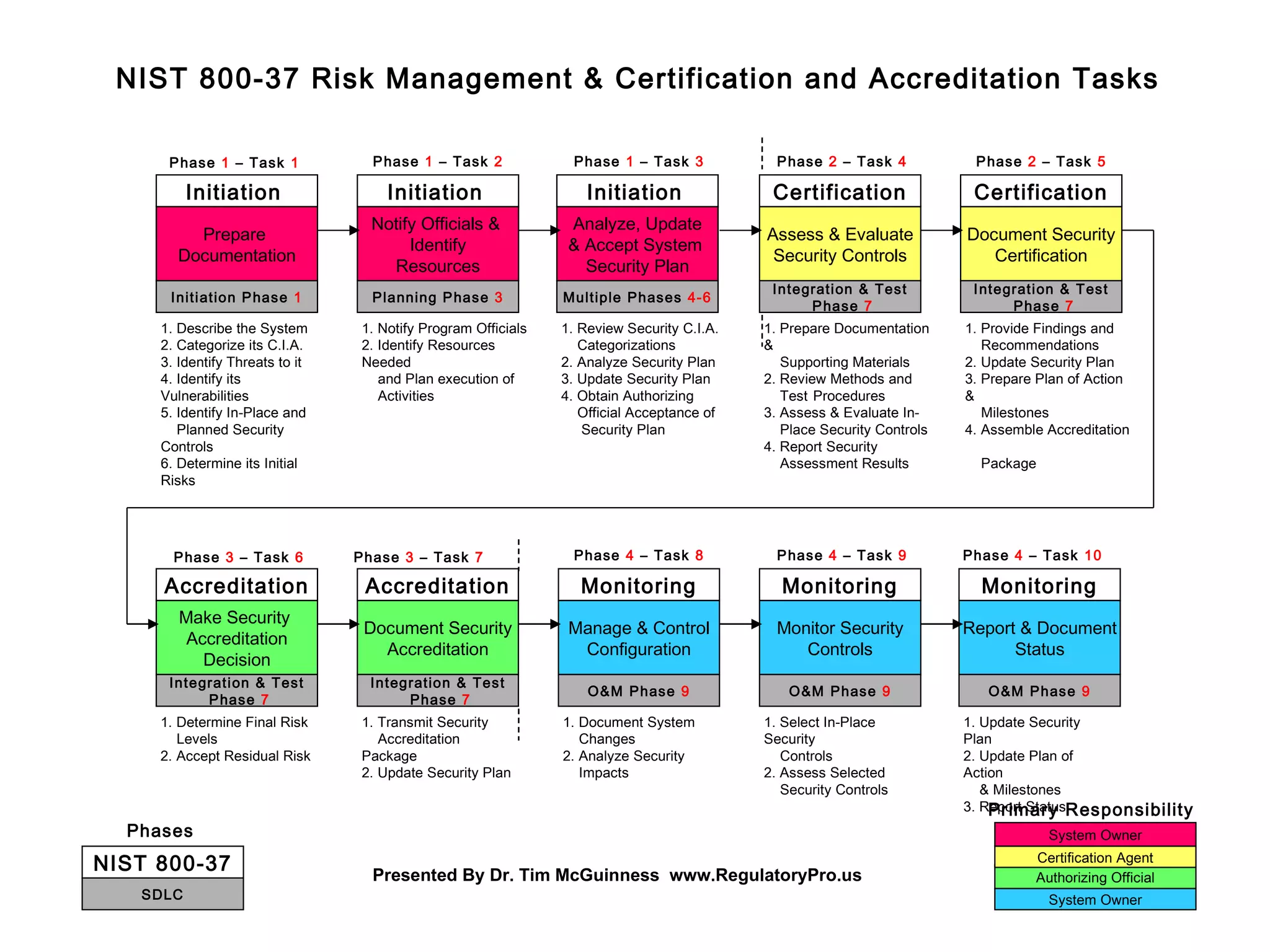The image size is (1270, 952).
Task: Click the pink Prepare Documentation box
Action: click(236, 244)
